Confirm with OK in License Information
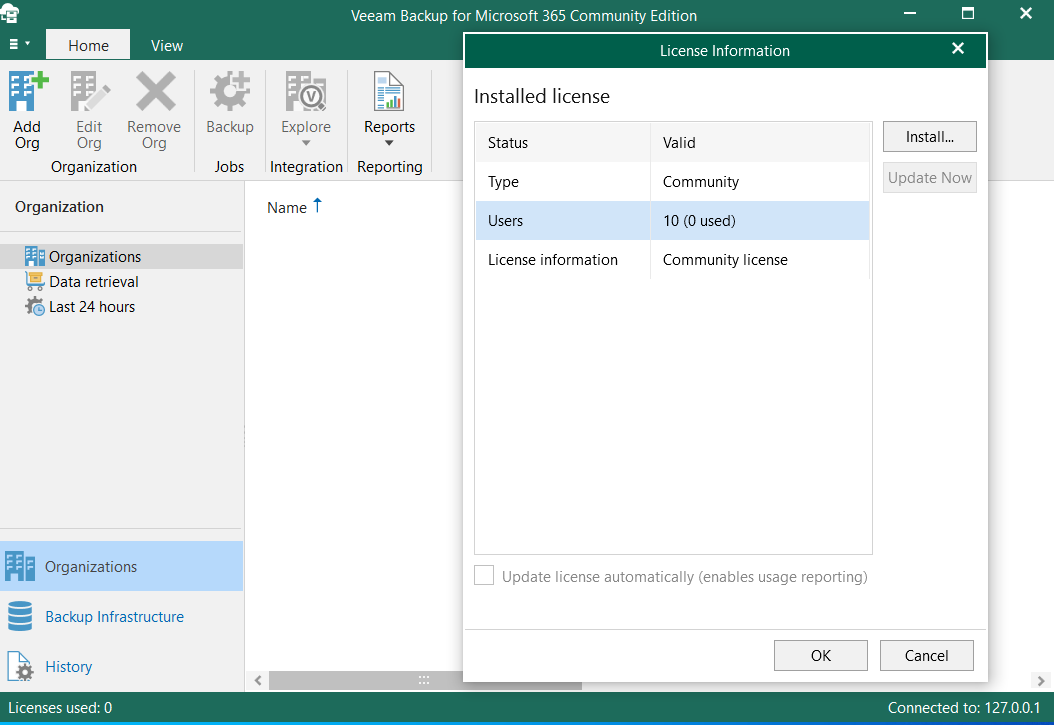 point(821,655)
